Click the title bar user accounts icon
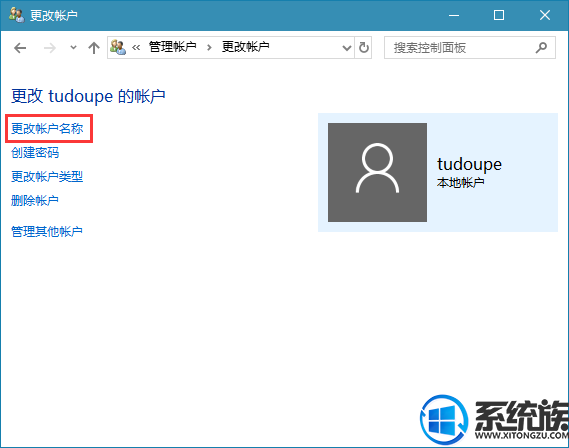 point(16,15)
